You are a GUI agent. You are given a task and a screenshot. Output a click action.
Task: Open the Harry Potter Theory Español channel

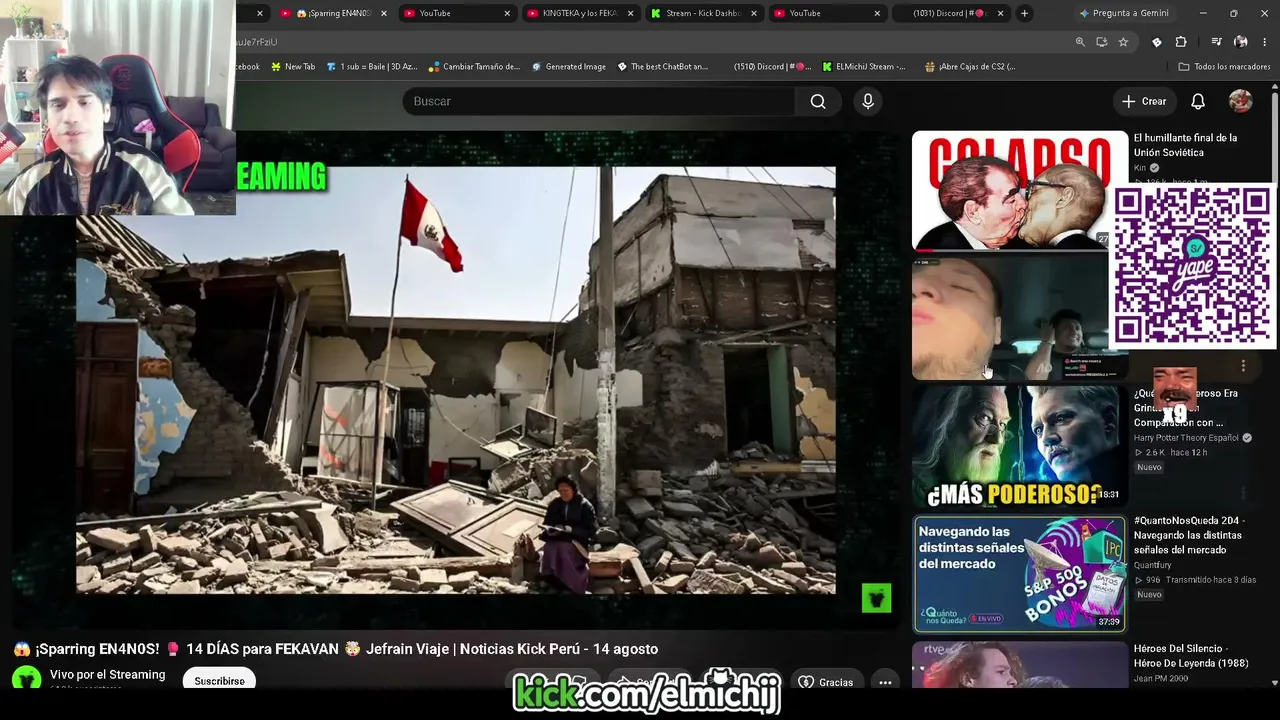[x=1186, y=438]
